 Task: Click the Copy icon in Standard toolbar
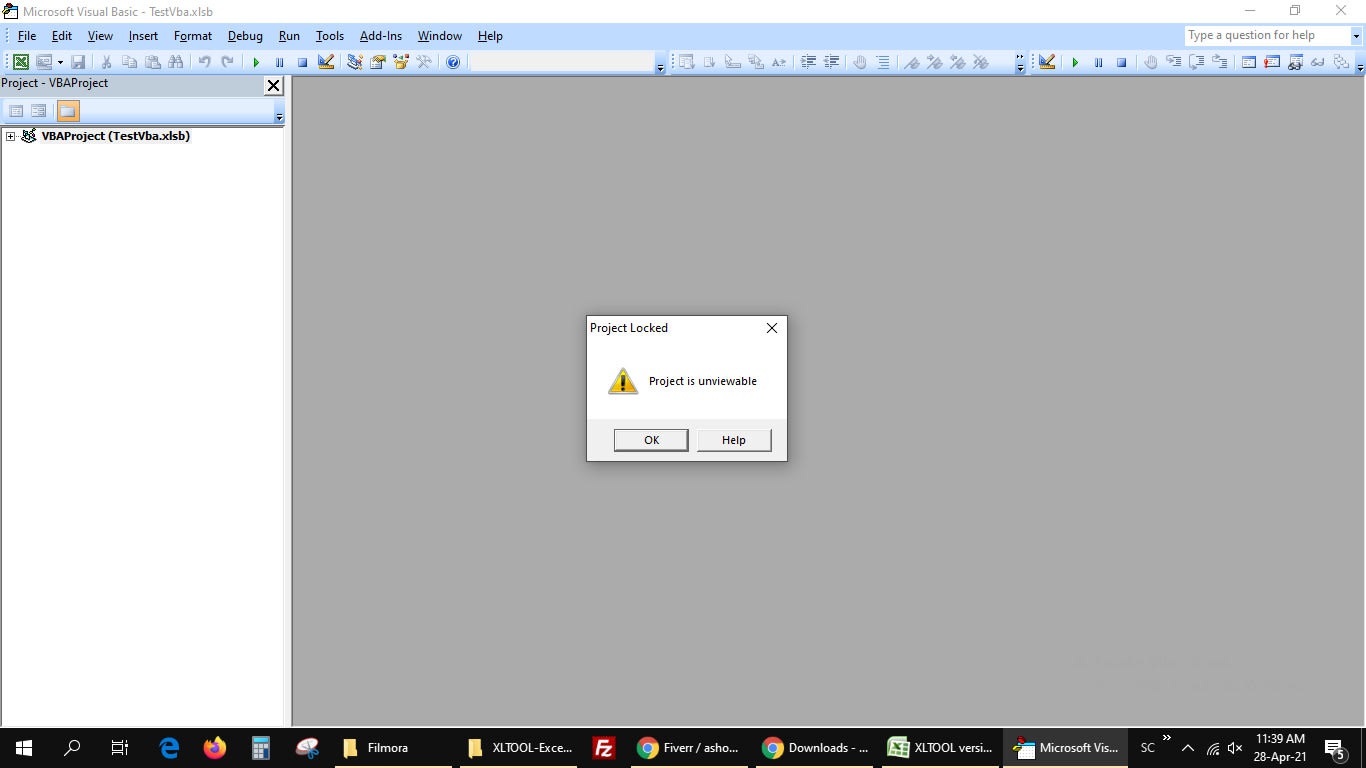click(x=129, y=62)
